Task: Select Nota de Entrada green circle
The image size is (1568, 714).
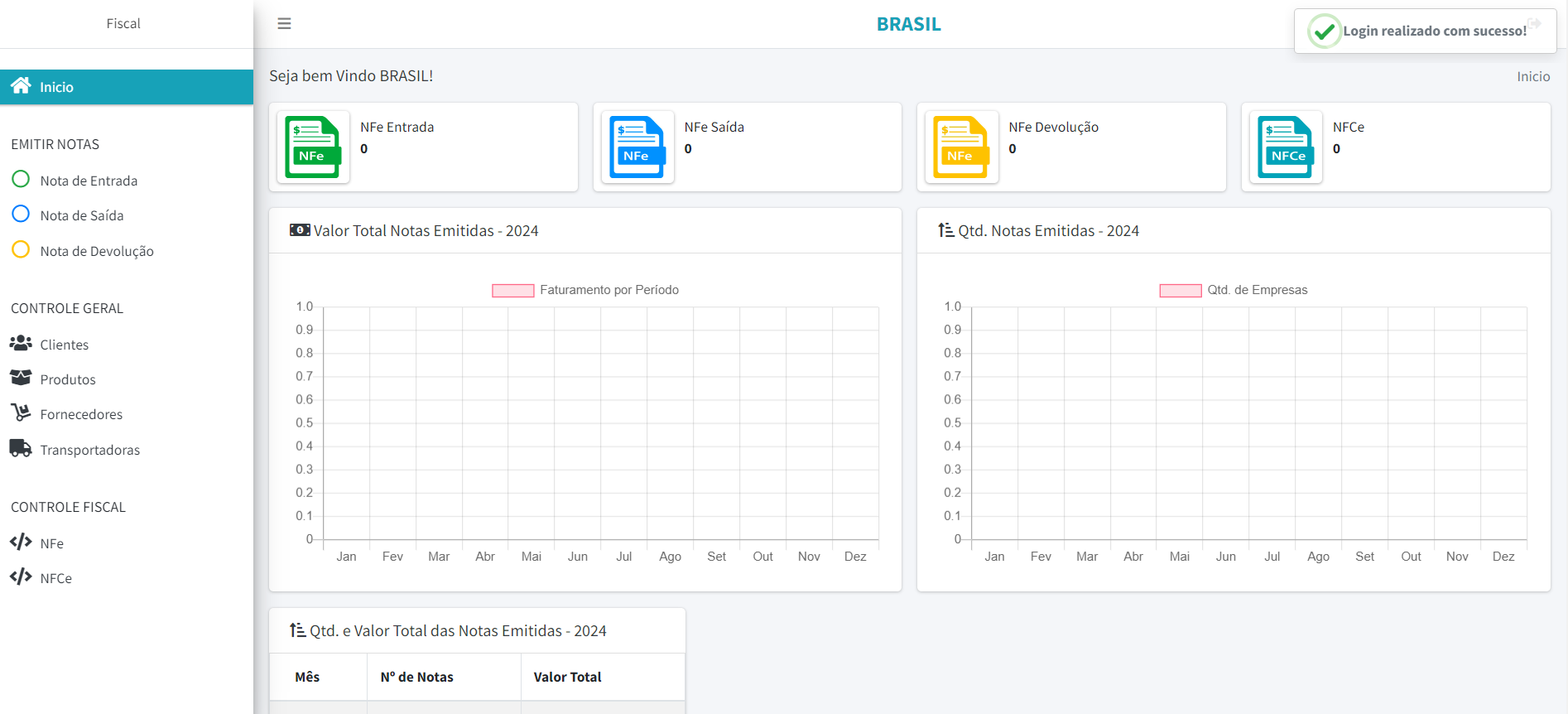Action: 21,180
